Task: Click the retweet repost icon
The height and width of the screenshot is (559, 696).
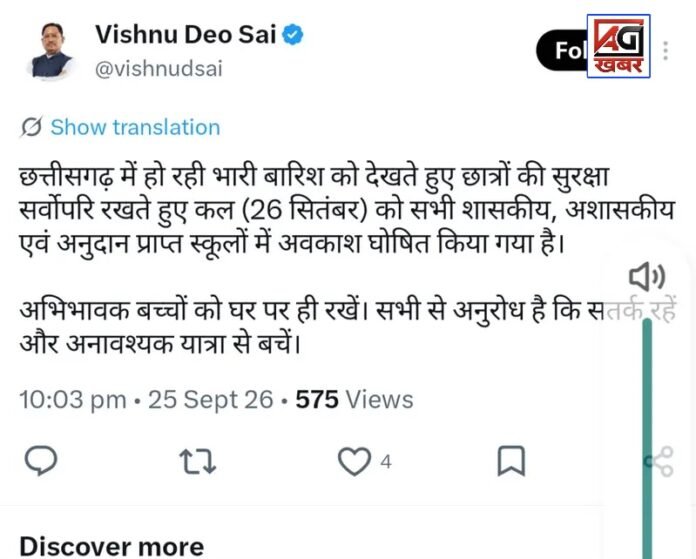Action: (x=198, y=461)
